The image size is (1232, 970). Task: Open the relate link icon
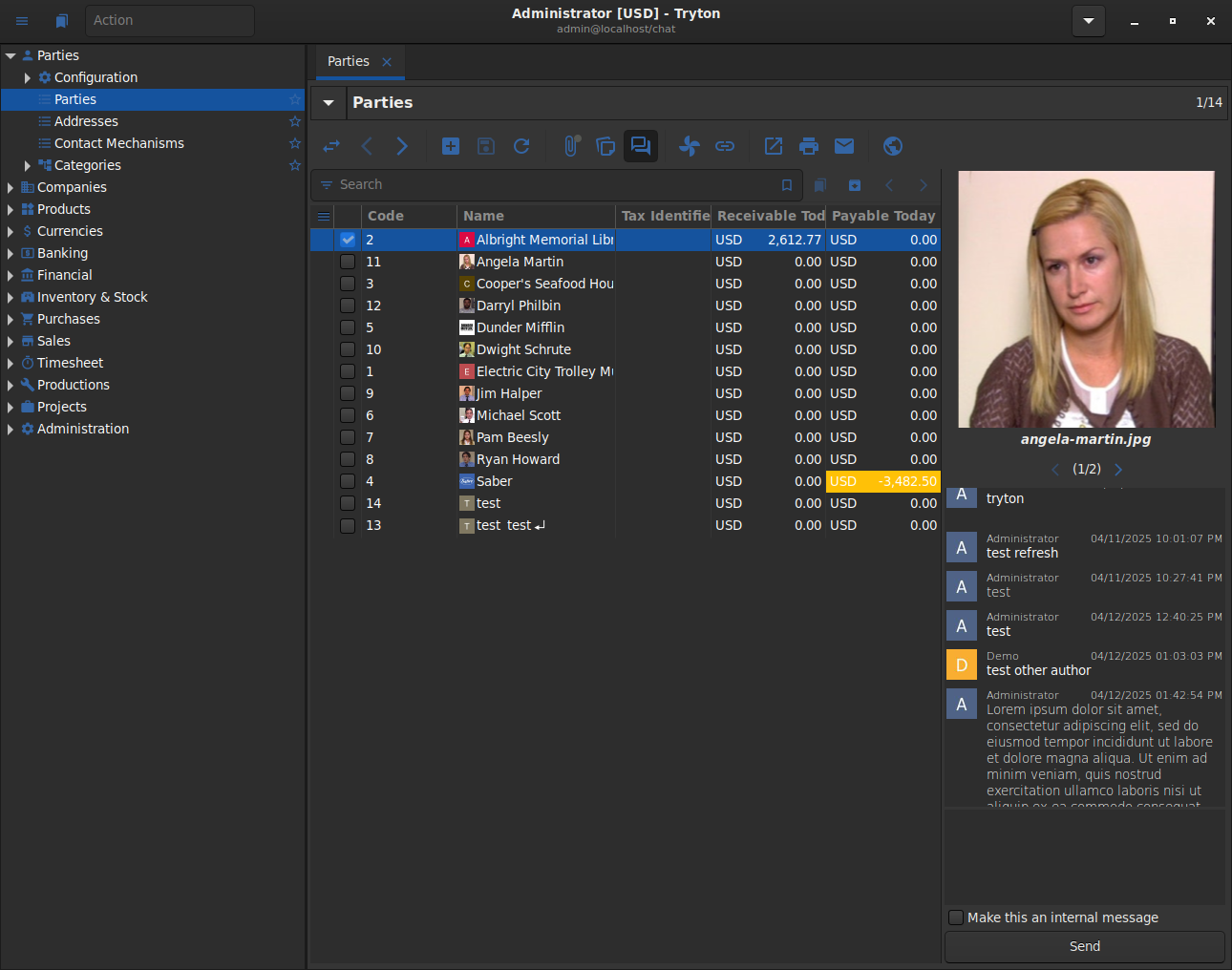coord(725,146)
